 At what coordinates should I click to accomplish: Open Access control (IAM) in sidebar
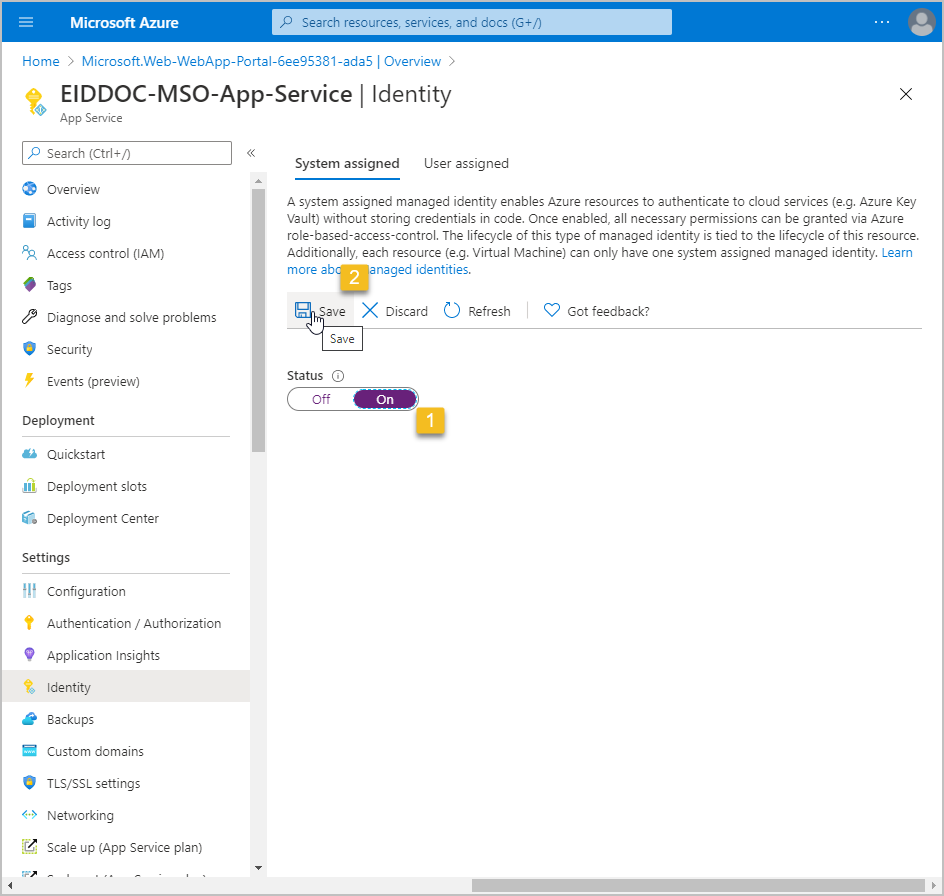coord(105,254)
